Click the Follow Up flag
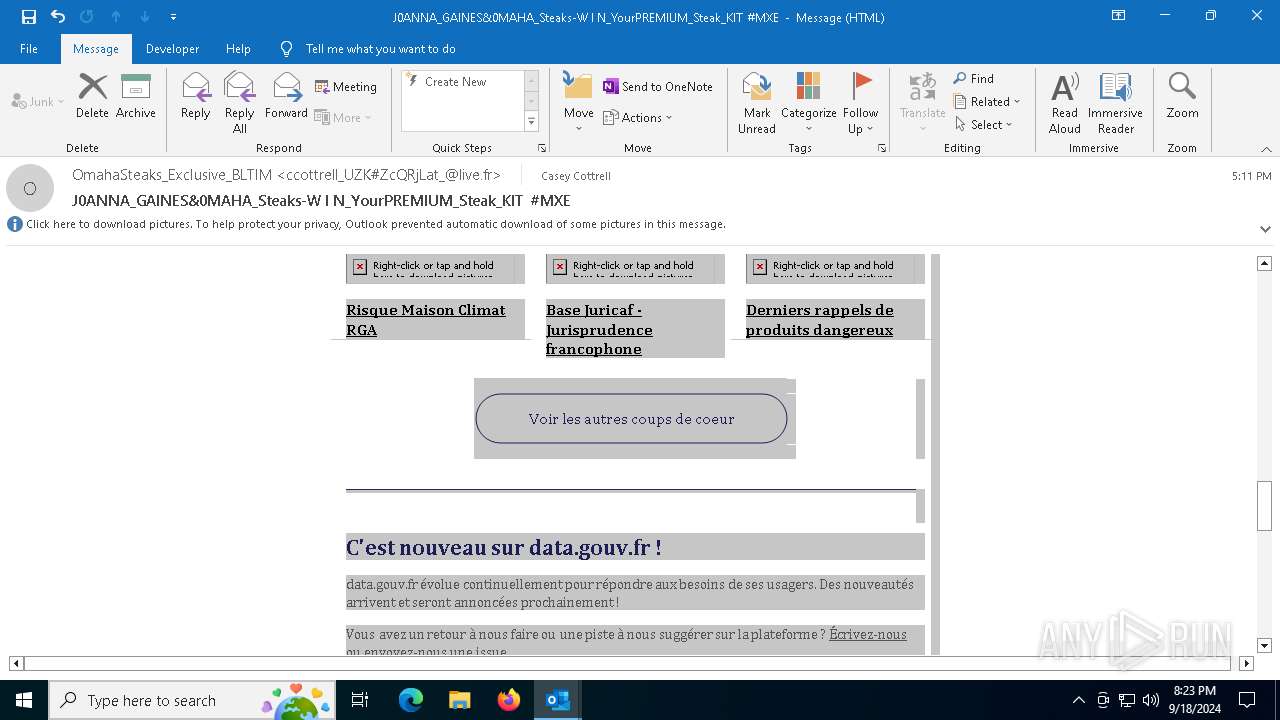Screen dimensions: 1280x720 coord(860,103)
